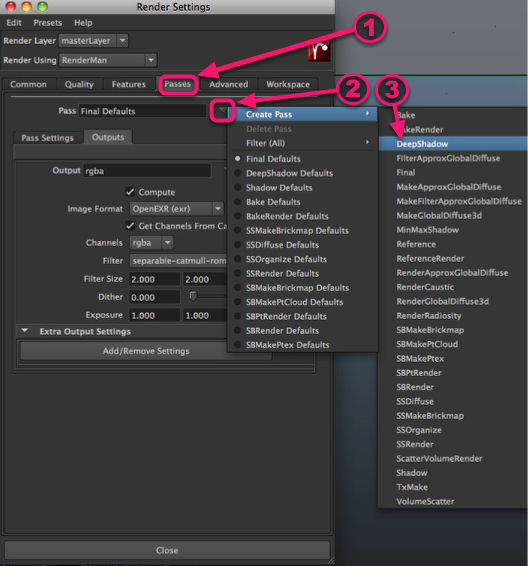Viewport: 528px width, 566px height.
Task: Collapse the Extra Output Settings section
Action: 25,331
